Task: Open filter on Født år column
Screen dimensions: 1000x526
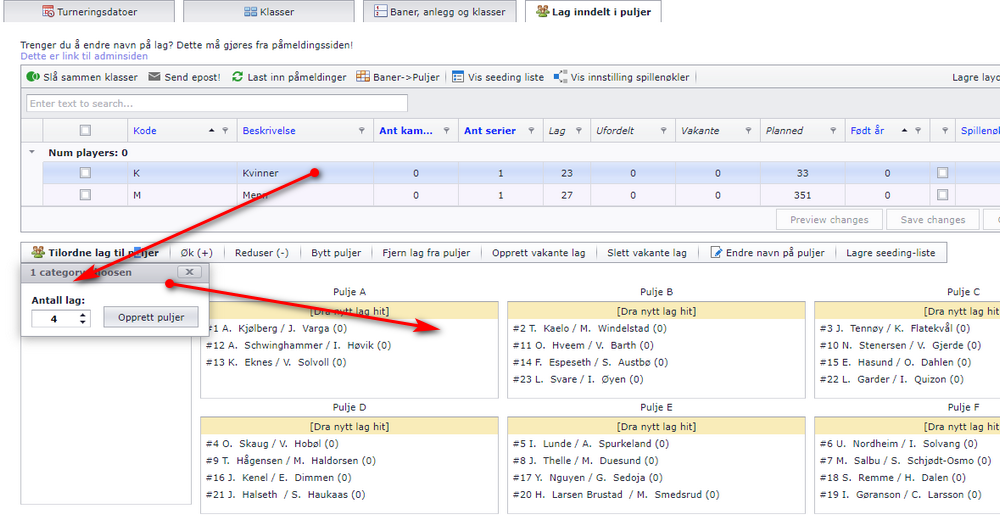Action: (918, 131)
